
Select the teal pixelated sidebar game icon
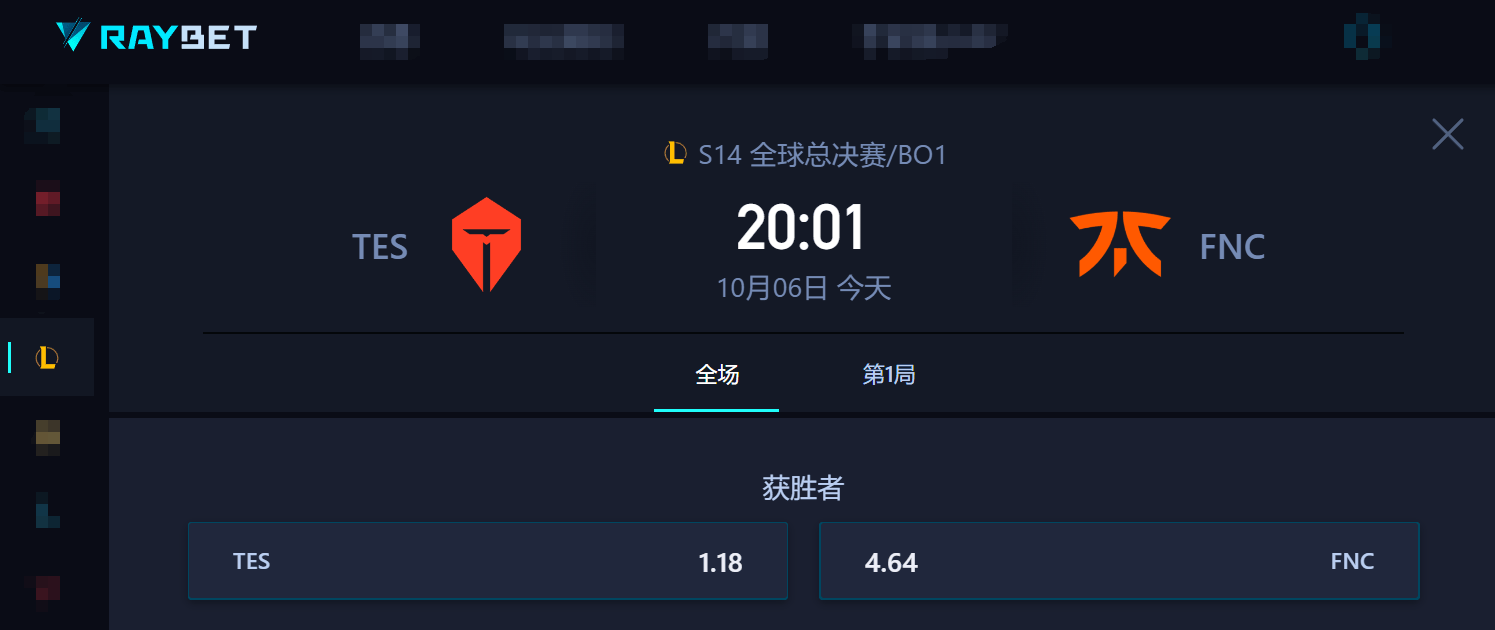(x=42, y=126)
